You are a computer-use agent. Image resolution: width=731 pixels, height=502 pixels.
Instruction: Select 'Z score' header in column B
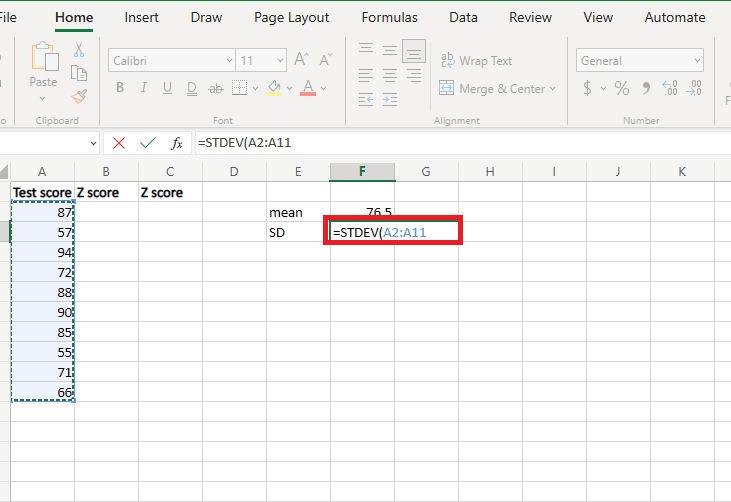(x=106, y=192)
